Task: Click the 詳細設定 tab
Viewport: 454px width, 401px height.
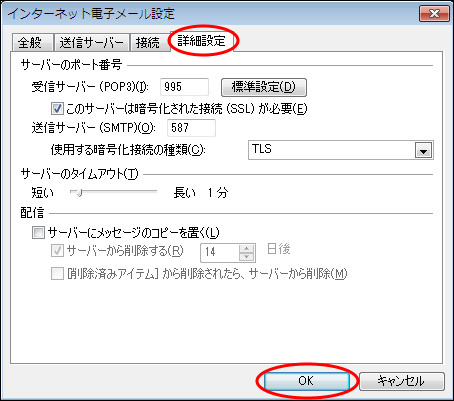Action: click(x=203, y=41)
